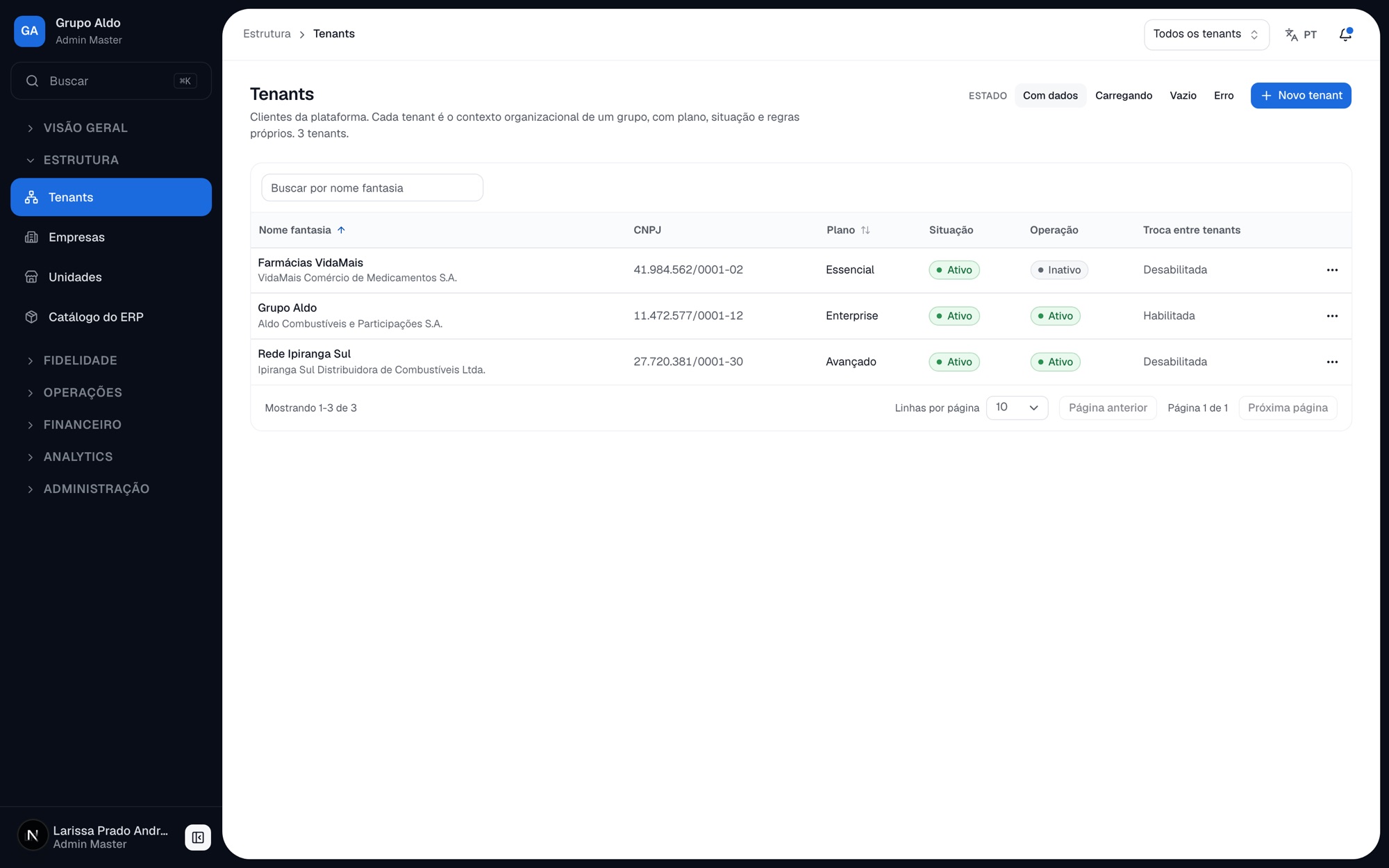Click the Novo tenant button
Image resolution: width=1389 pixels, height=868 pixels.
pyautogui.click(x=1301, y=96)
